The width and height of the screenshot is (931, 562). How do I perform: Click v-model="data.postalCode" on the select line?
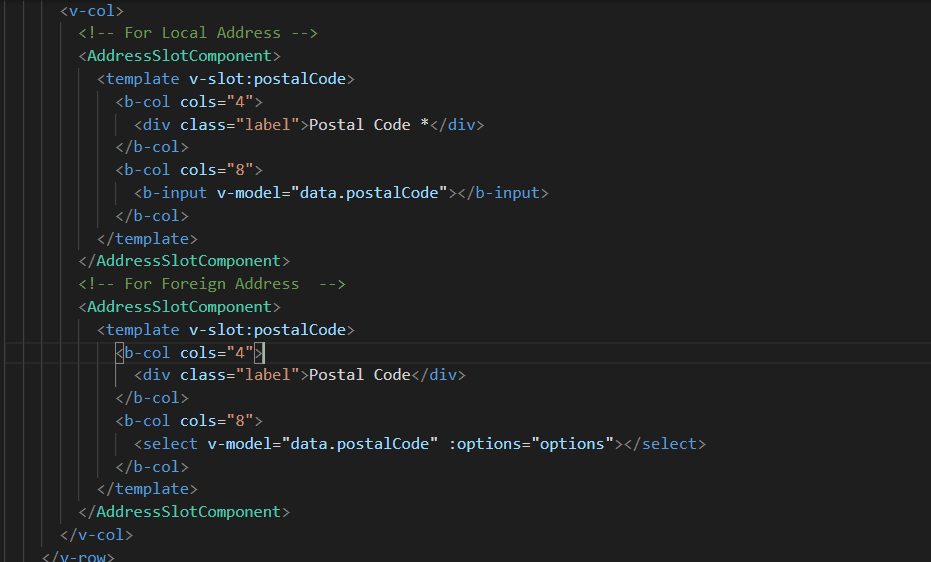coord(322,444)
